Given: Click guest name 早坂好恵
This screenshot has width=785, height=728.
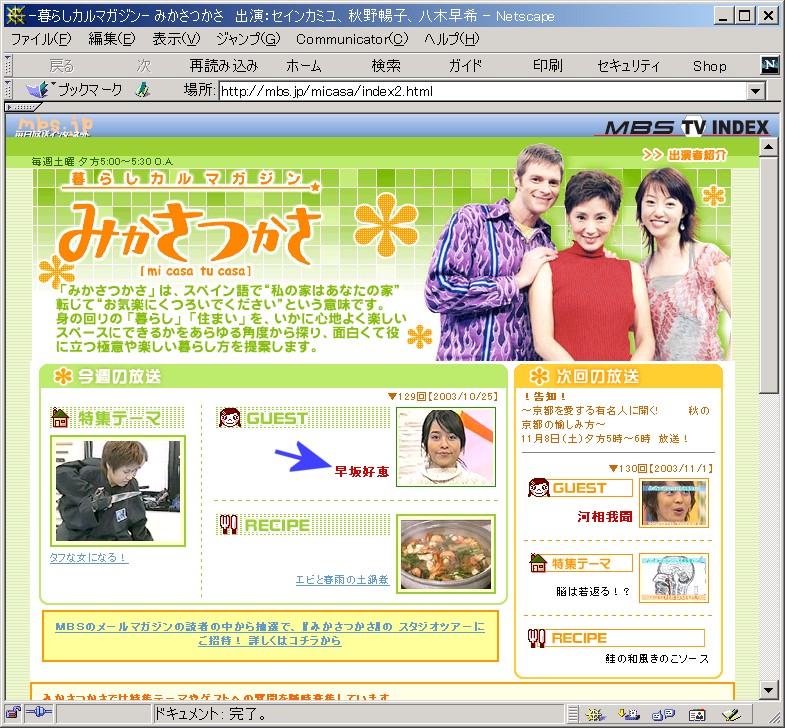Looking at the screenshot, I should click(361, 471).
